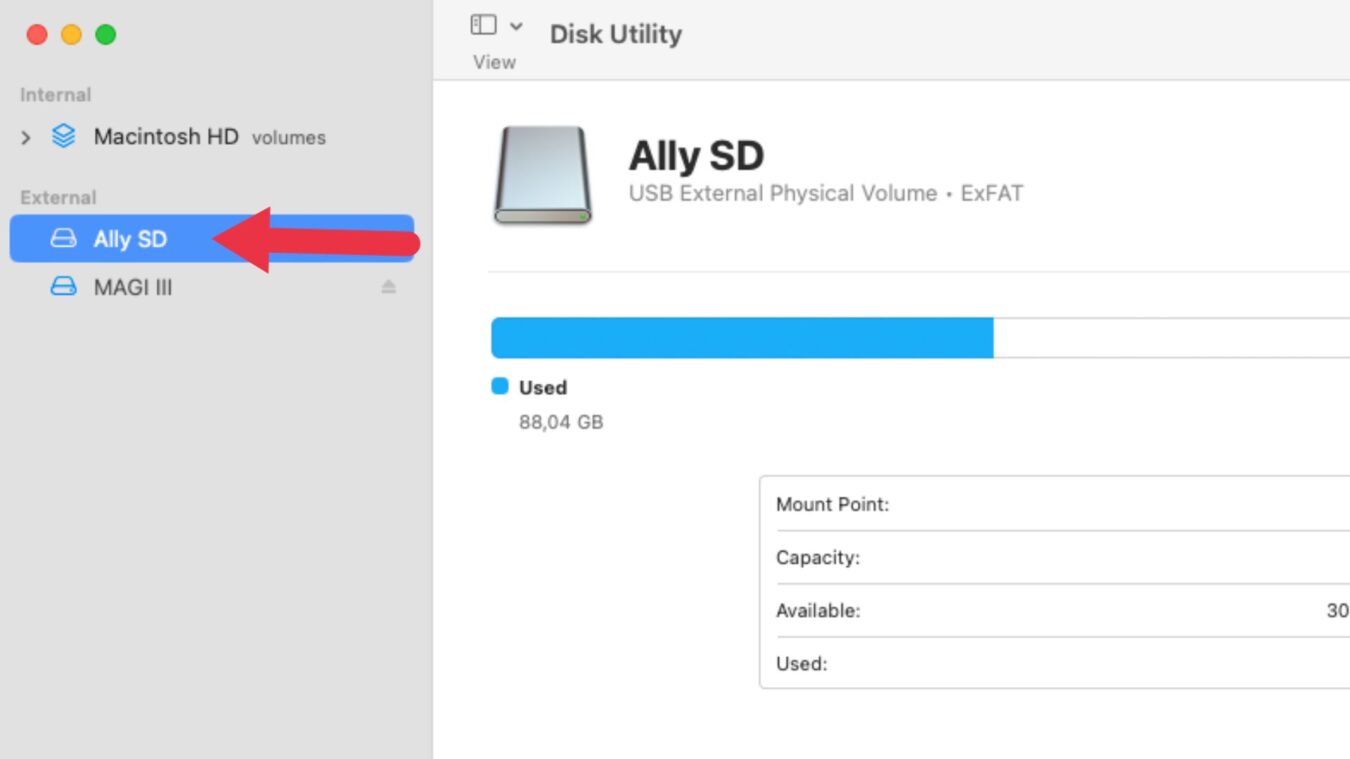Click the 'volumes' label next to Macintosh HD
This screenshot has width=1350, height=759.
pos(288,137)
